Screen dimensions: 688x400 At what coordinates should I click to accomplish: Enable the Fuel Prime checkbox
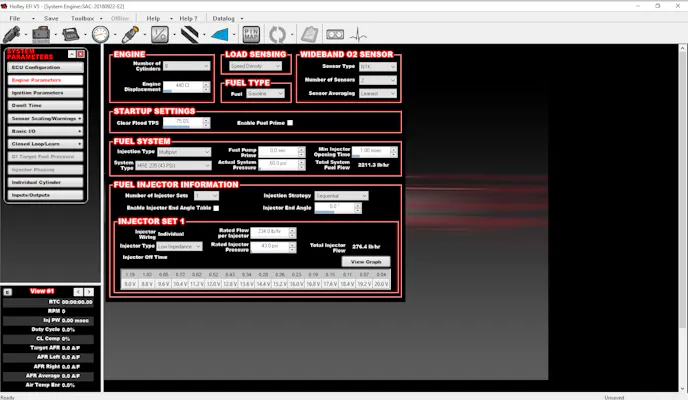pyautogui.click(x=290, y=123)
